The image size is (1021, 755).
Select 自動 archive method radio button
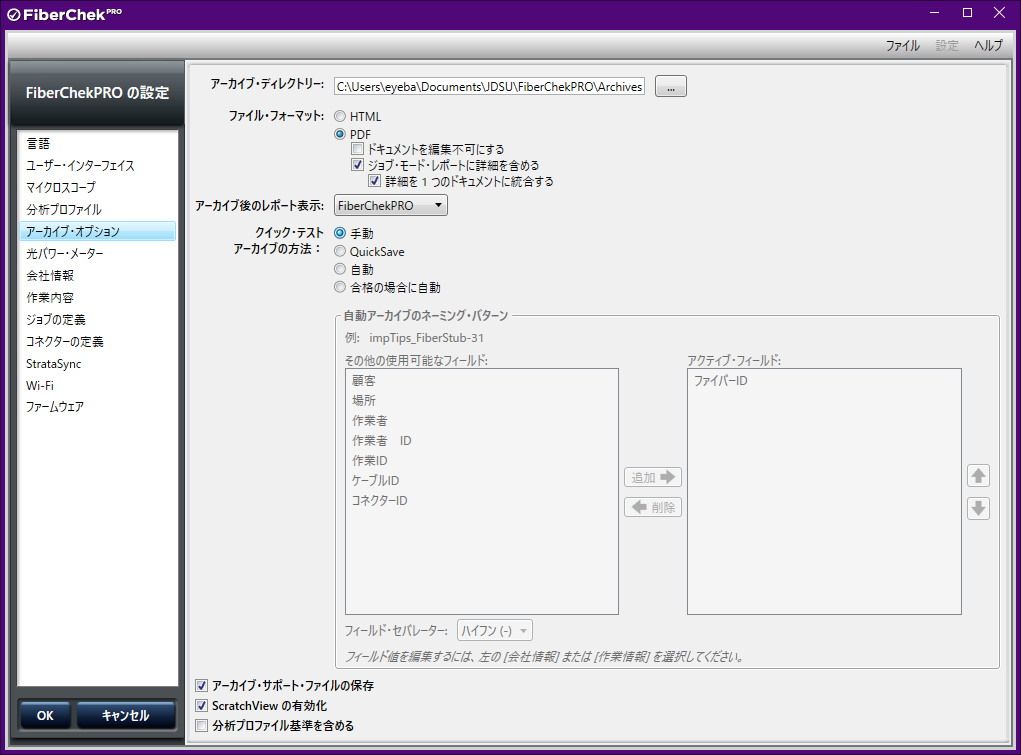click(x=340, y=269)
